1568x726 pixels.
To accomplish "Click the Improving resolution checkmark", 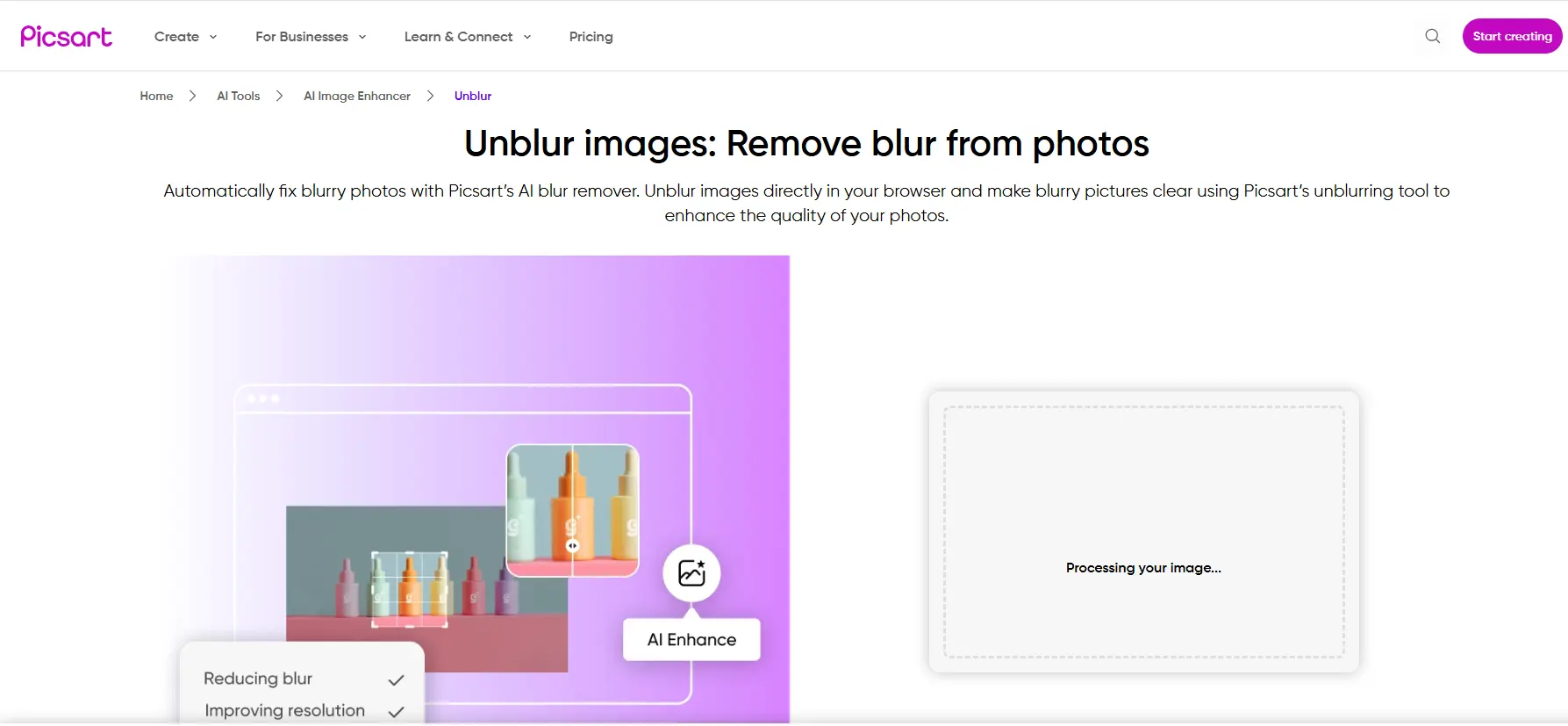I will tap(396, 711).
